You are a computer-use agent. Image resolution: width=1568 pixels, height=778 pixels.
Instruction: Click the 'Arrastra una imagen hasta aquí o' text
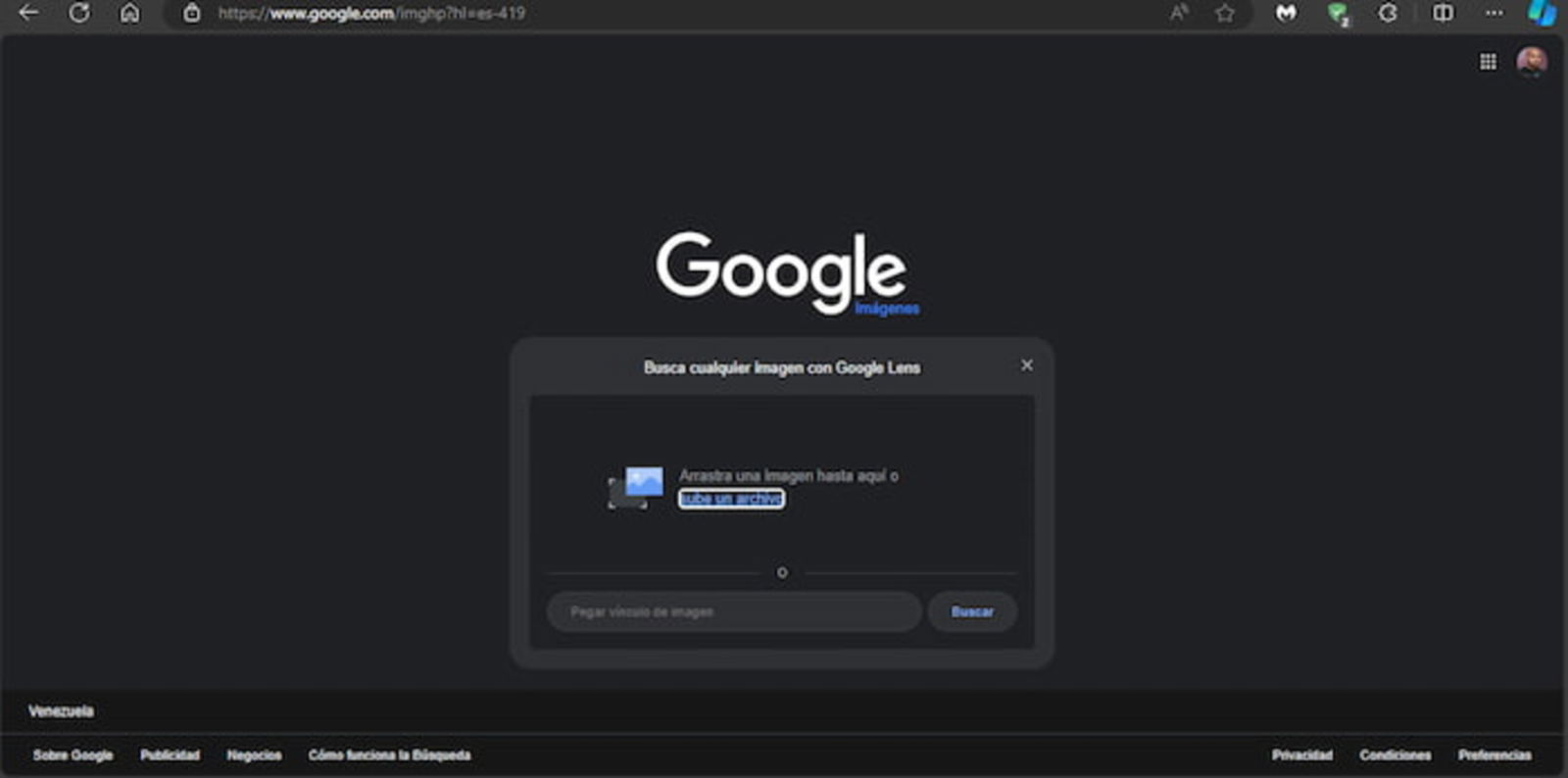tap(789, 475)
